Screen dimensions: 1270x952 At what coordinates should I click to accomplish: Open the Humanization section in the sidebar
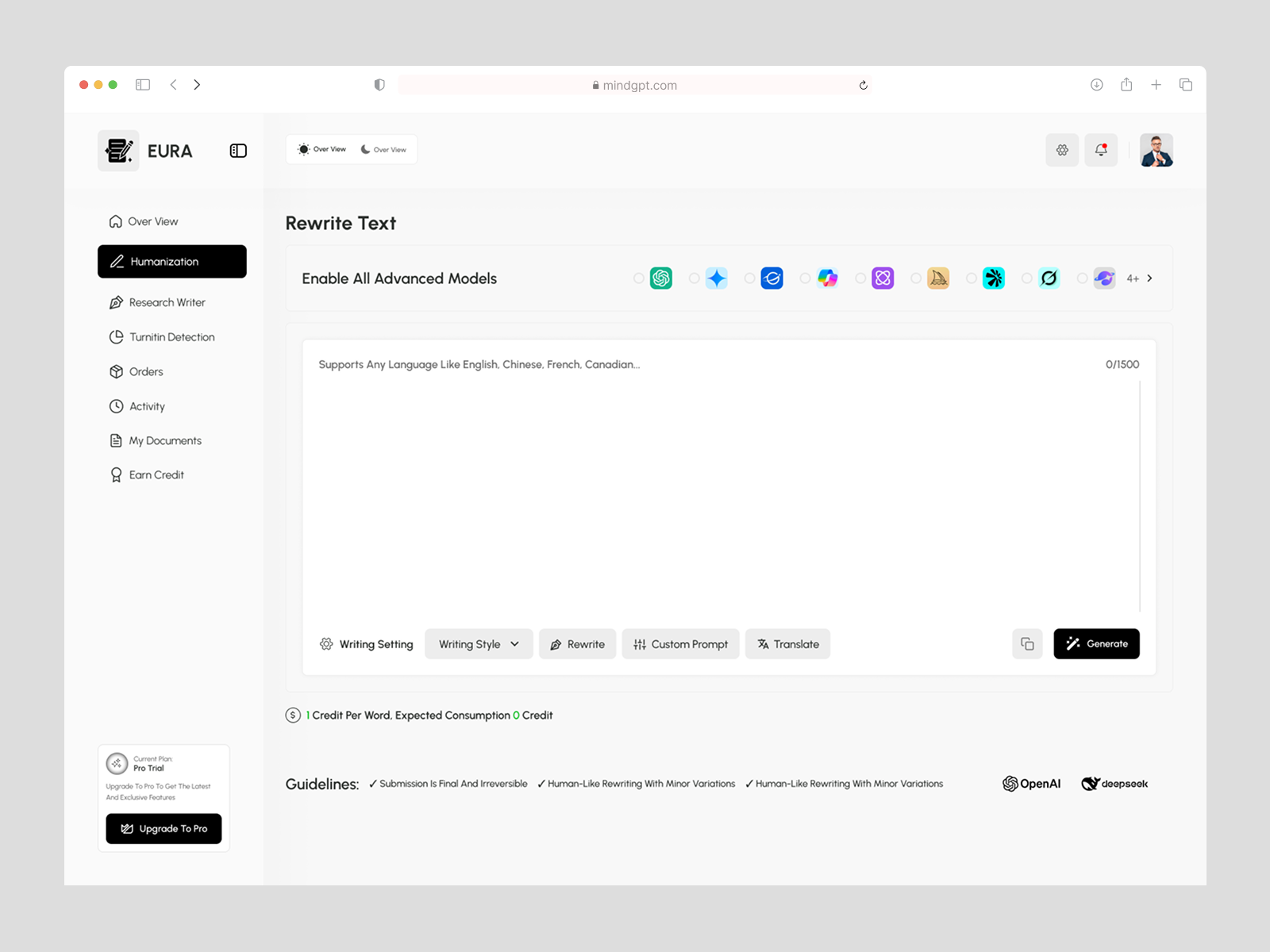(x=171, y=261)
